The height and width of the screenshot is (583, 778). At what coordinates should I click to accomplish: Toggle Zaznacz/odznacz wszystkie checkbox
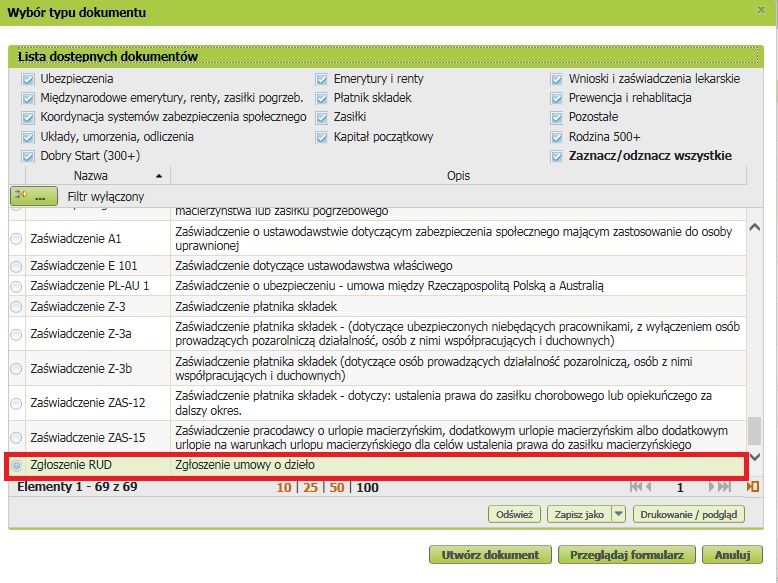click(x=557, y=156)
